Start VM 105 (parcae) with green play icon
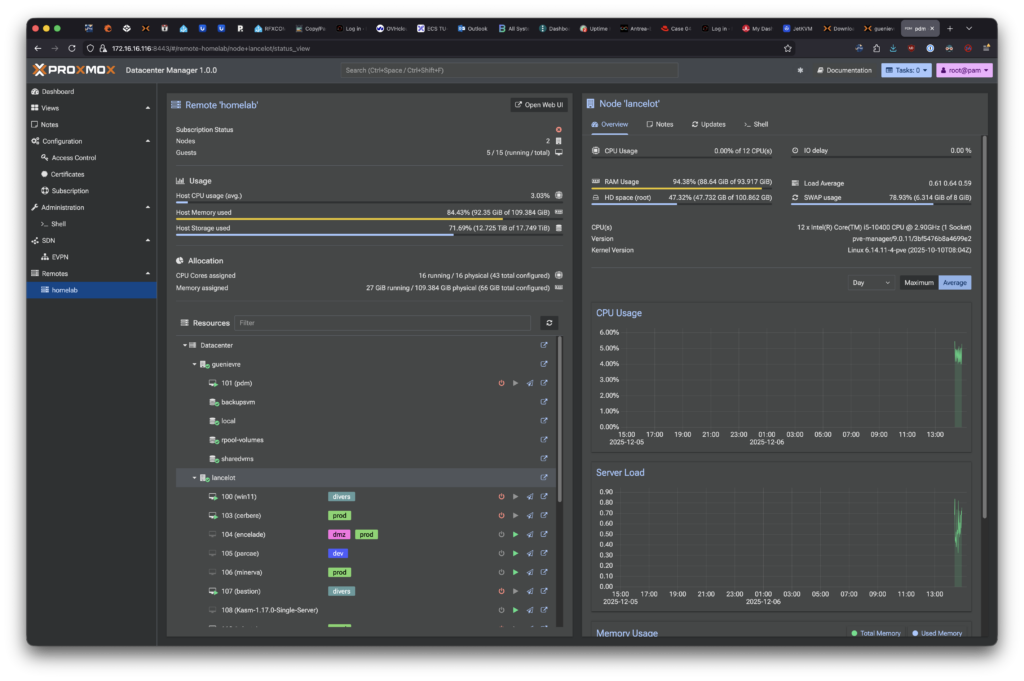The image size is (1024, 681). (515, 553)
